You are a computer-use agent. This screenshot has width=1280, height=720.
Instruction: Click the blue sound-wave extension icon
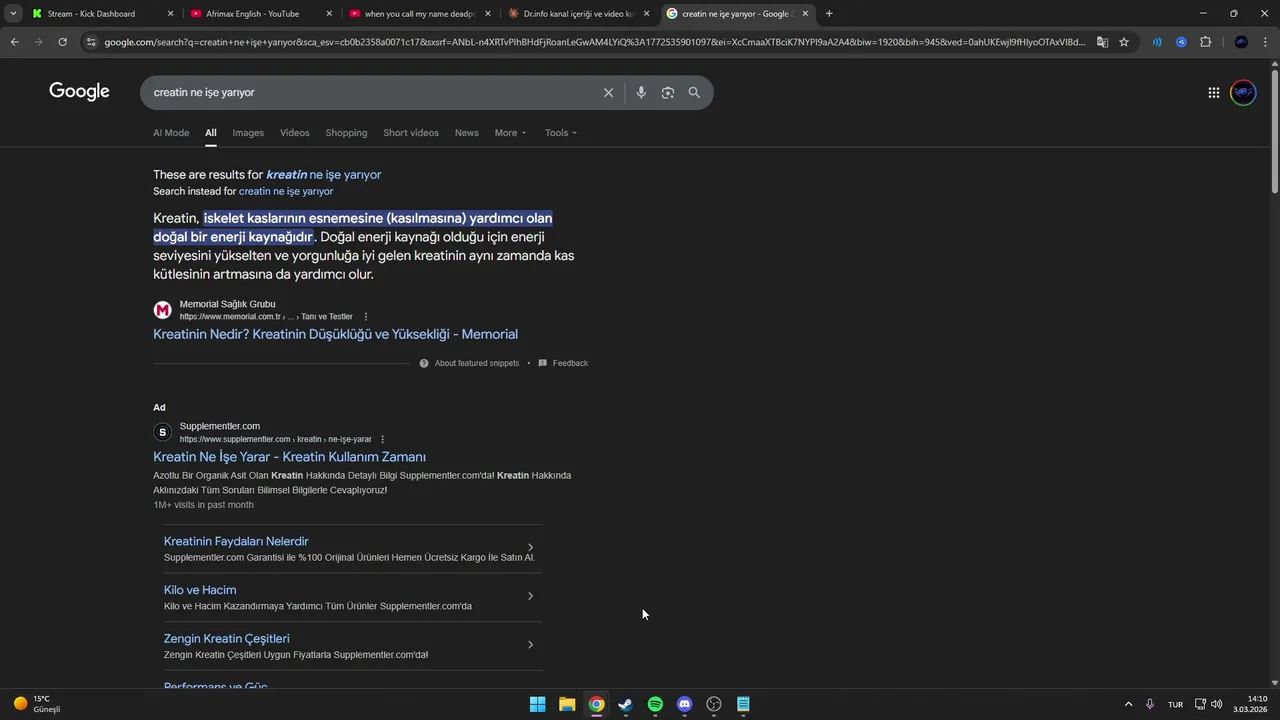(x=1157, y=42)
